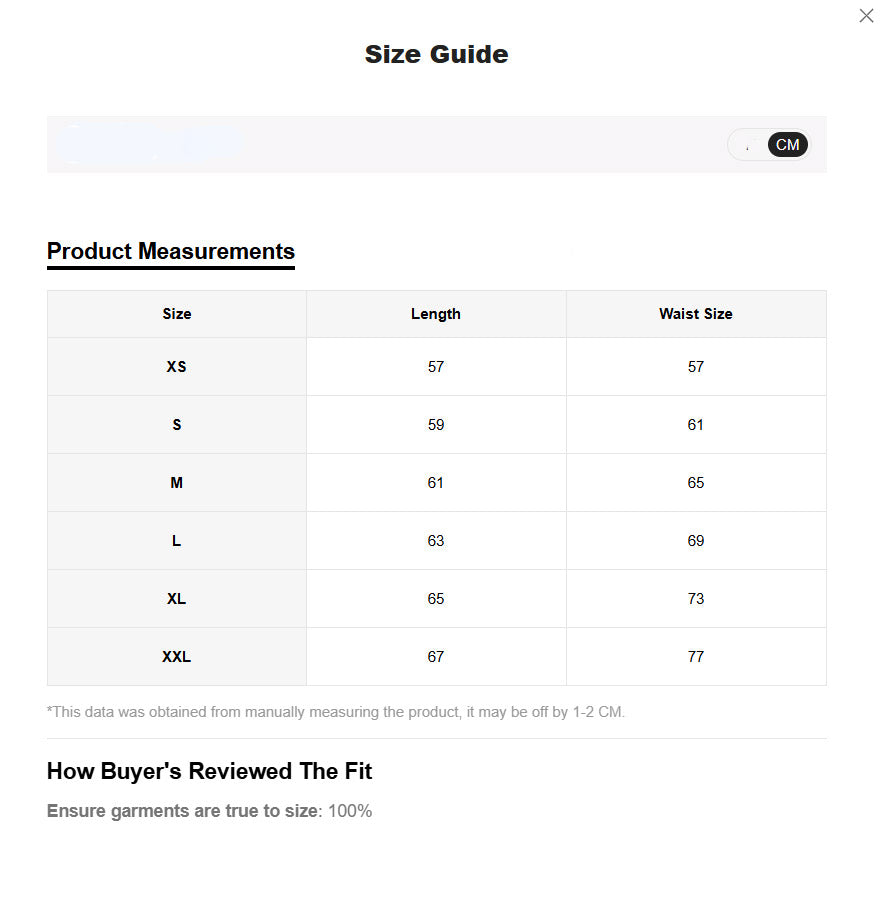Viewport: 880px width, 901px height.
Task: Click the Size column header
Action: click(177, 314)
